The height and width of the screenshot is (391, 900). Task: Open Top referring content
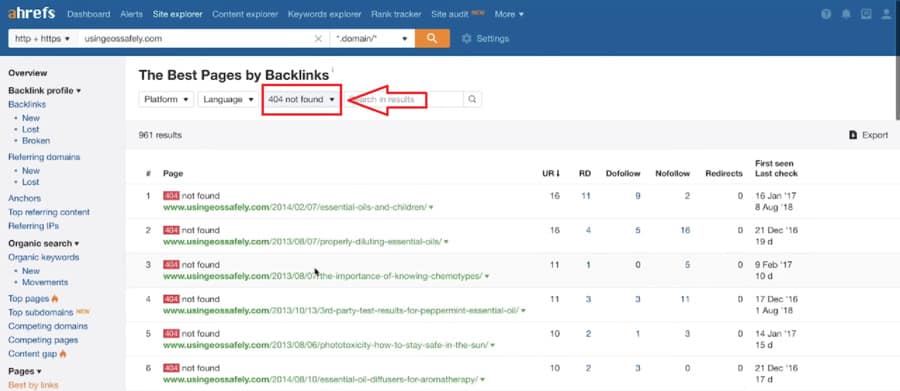tap(49, 212)
